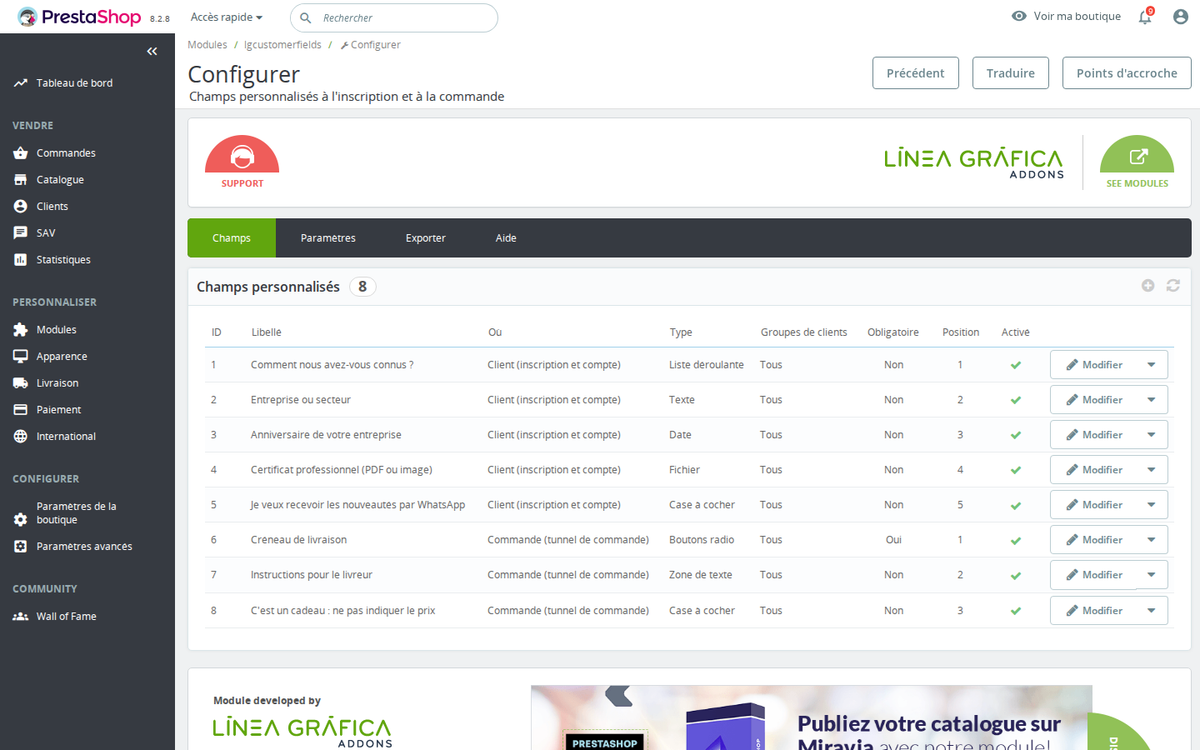
Task: Open the Aide tab
Action: [x=506, y=238]
